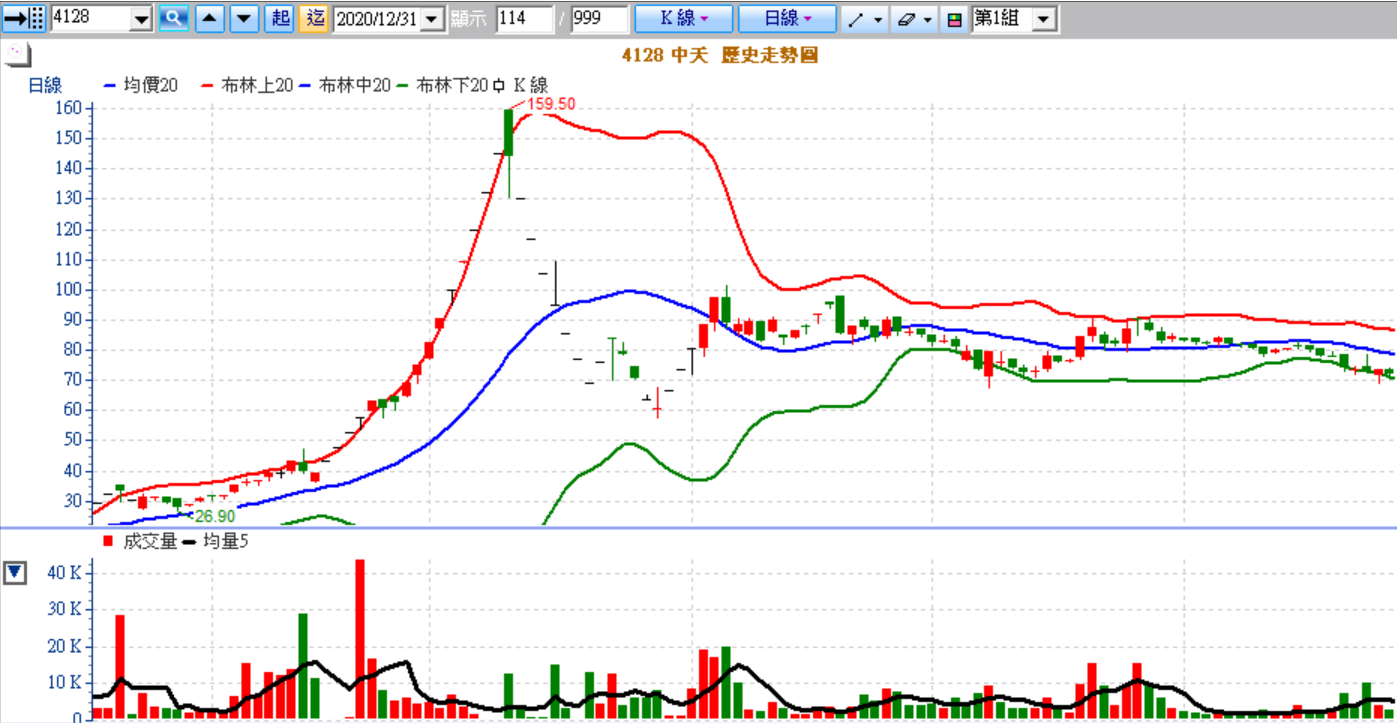Image resolution: width=1397 pixels, height=723 pixels.
Task: Click the up arrow navigation button
Action: (210, 18)
